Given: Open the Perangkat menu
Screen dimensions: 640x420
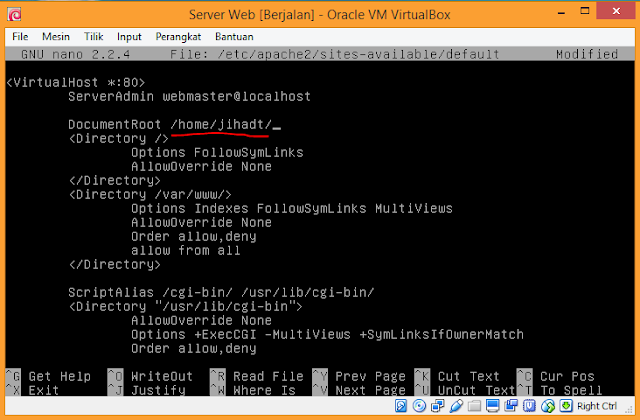Looking at the screenshot, I should coord(178,37).
